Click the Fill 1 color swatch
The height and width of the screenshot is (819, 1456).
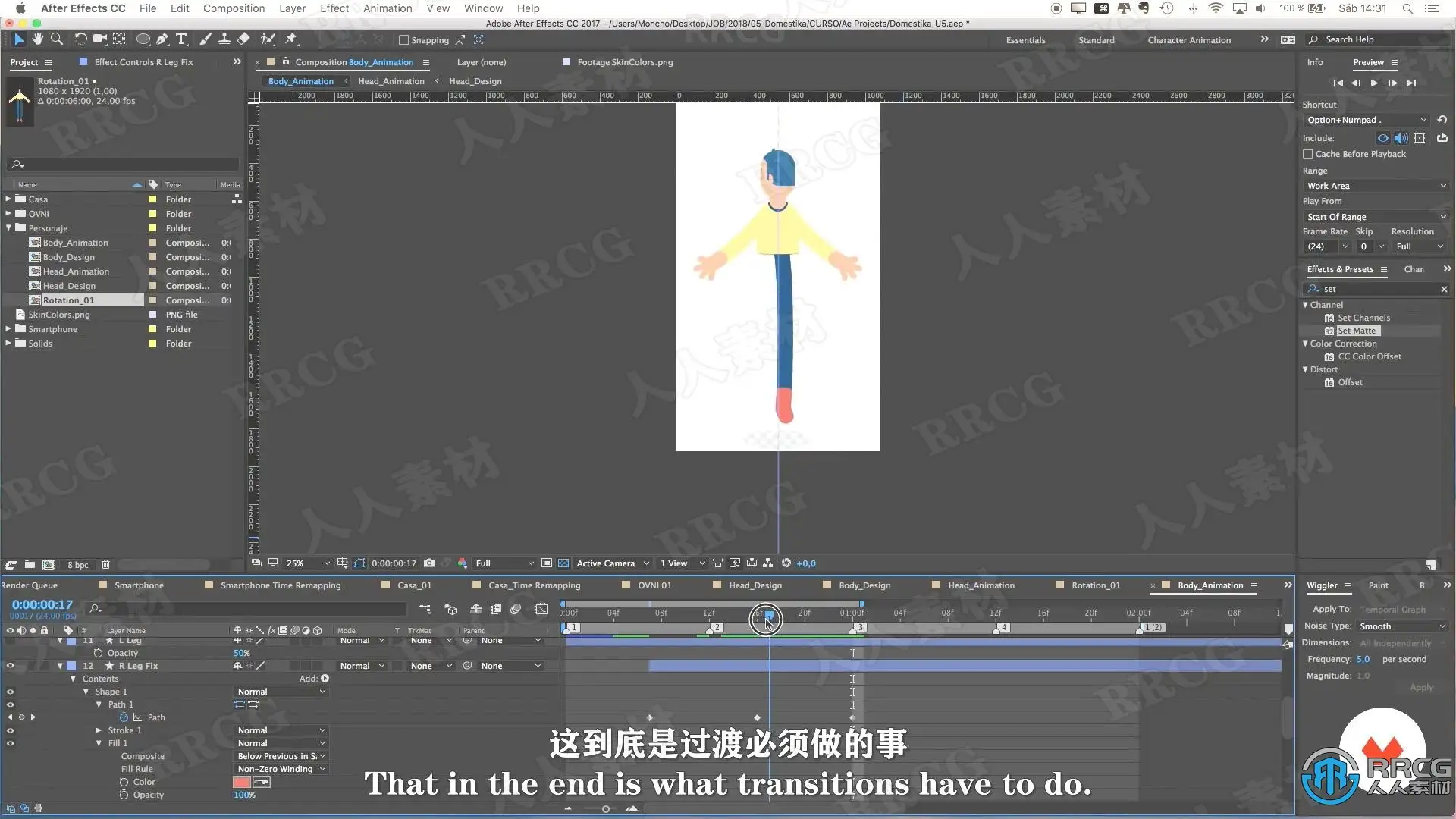pos(242,782)
